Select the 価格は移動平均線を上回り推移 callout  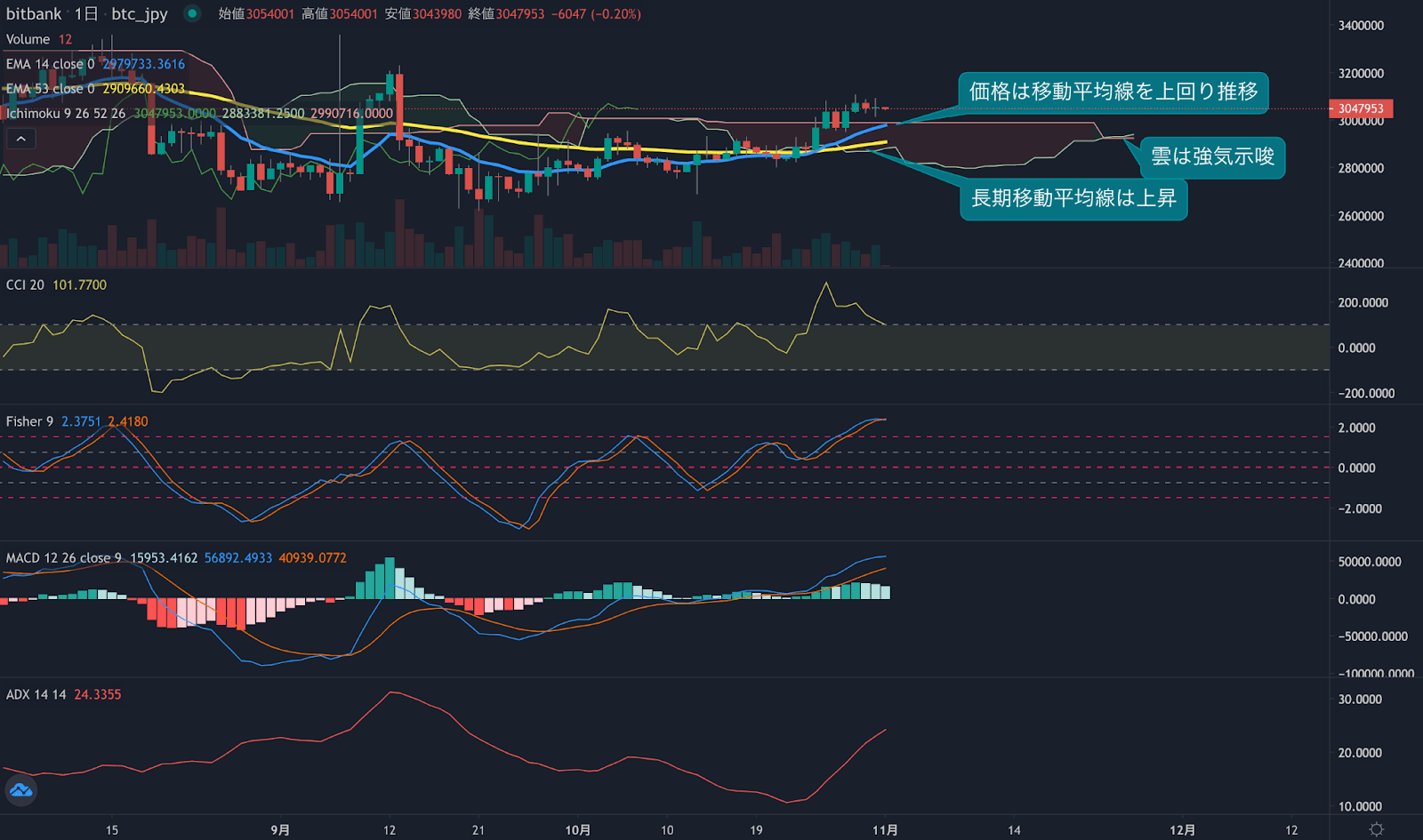pos(1113,92)
